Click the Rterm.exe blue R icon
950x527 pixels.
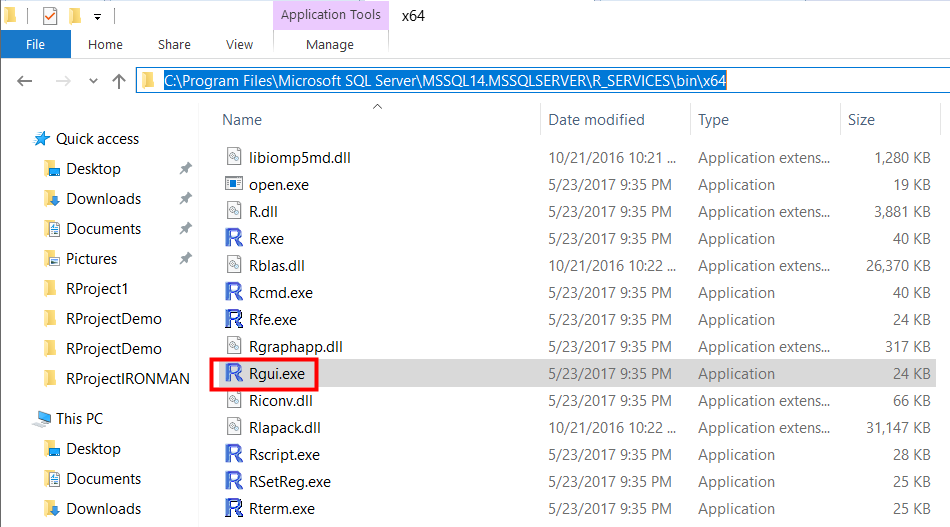pyautogui.click(x=234, y=508)
